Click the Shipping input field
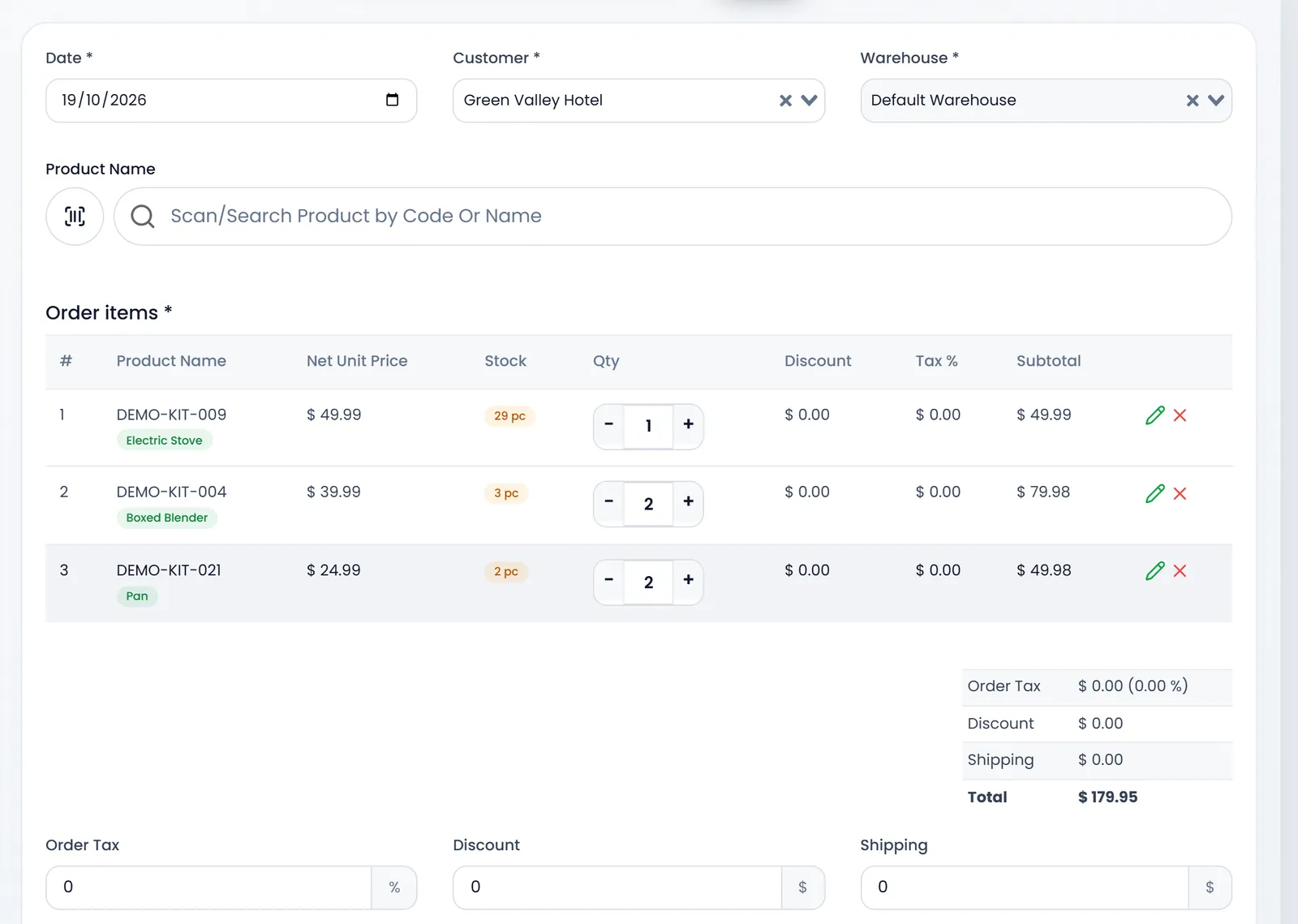 1025,887
